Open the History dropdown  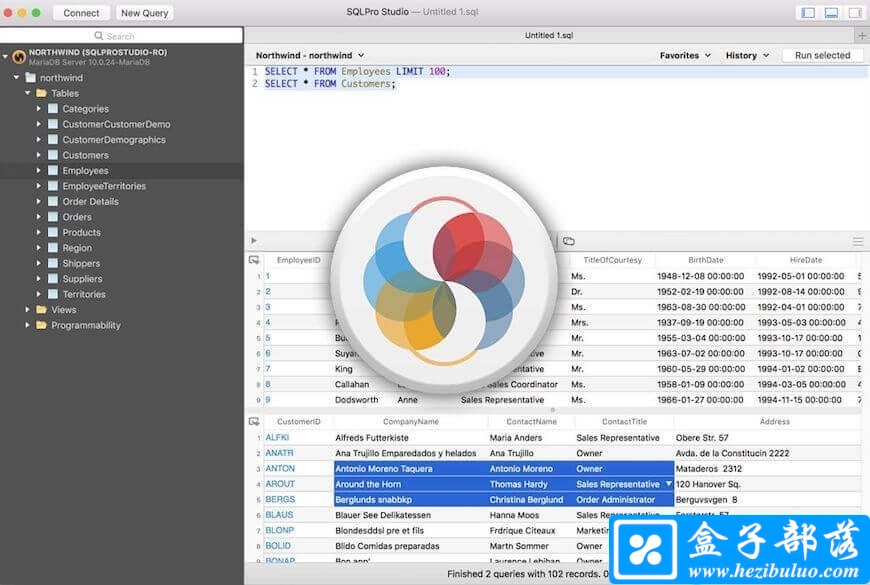pyautogui.click(x=747, y=56)
